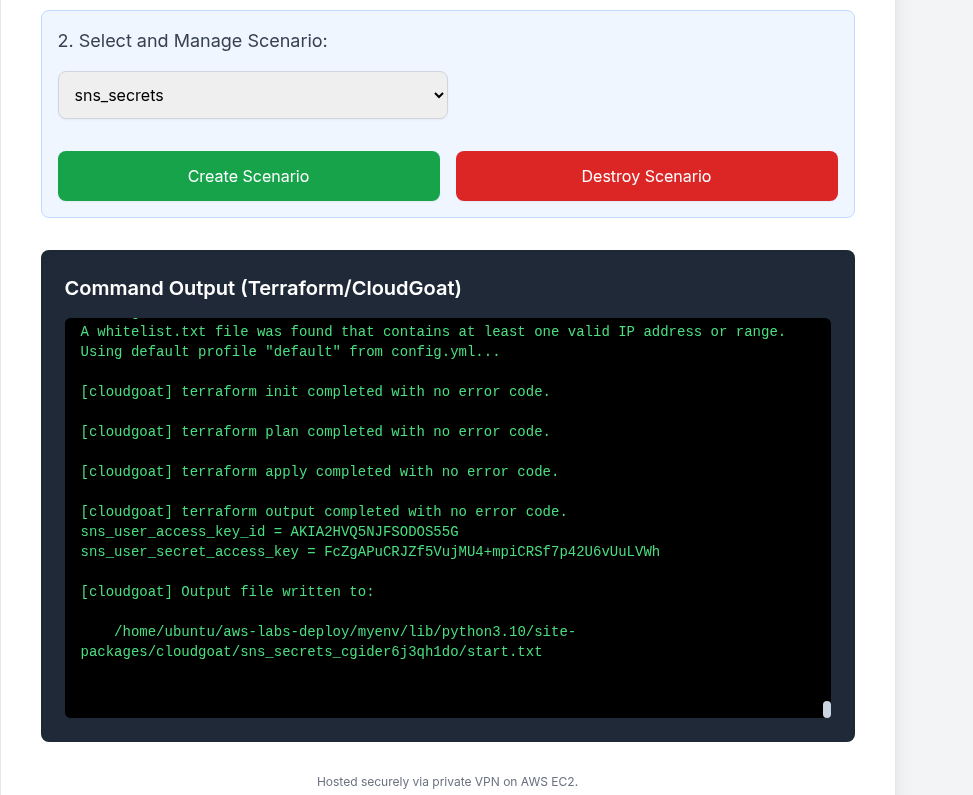Click the whitelist.txt file found message line
The height and width of the screenshot is (795, 973).
[432, 332]
